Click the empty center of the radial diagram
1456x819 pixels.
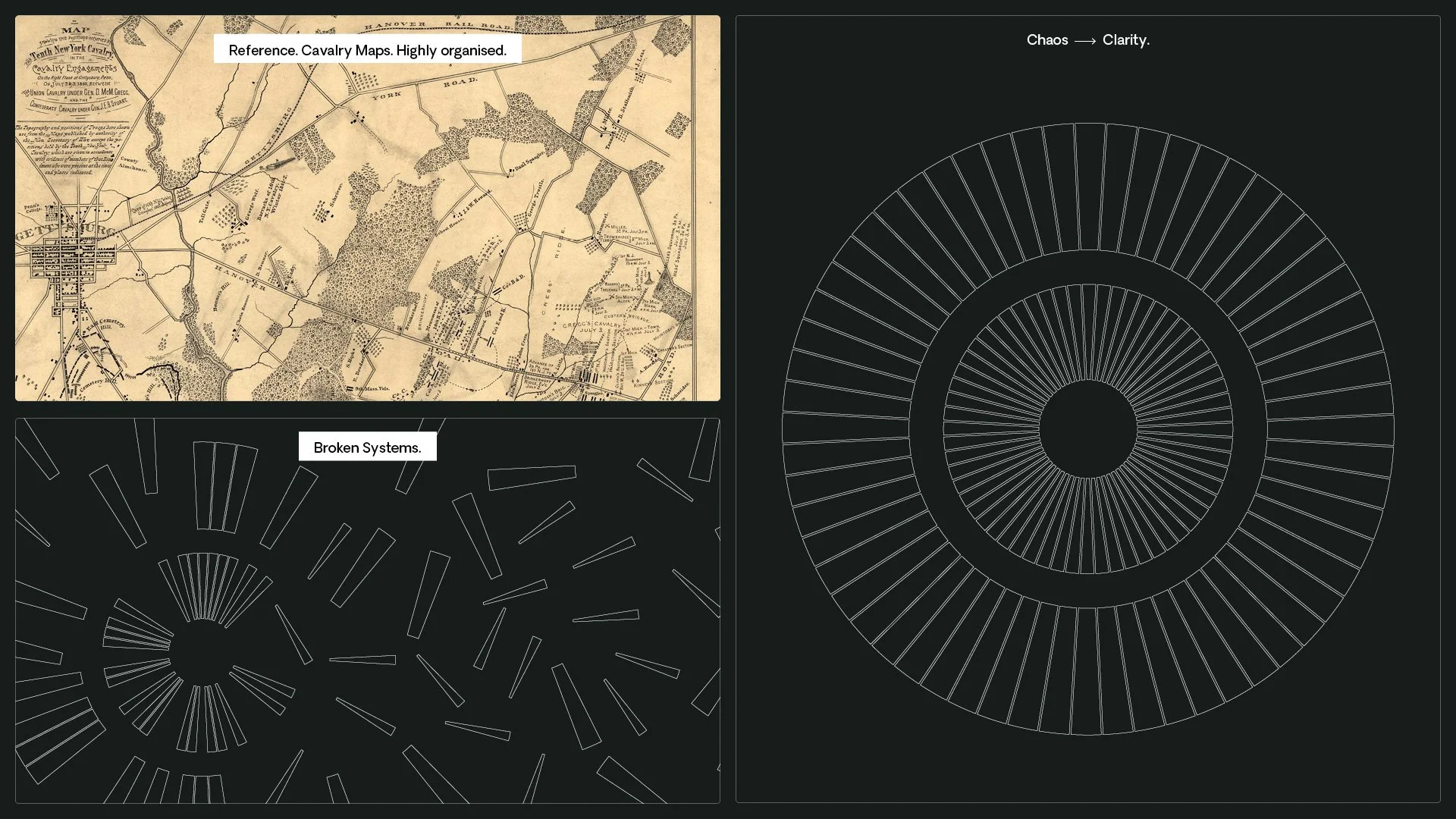point(1087,429)
